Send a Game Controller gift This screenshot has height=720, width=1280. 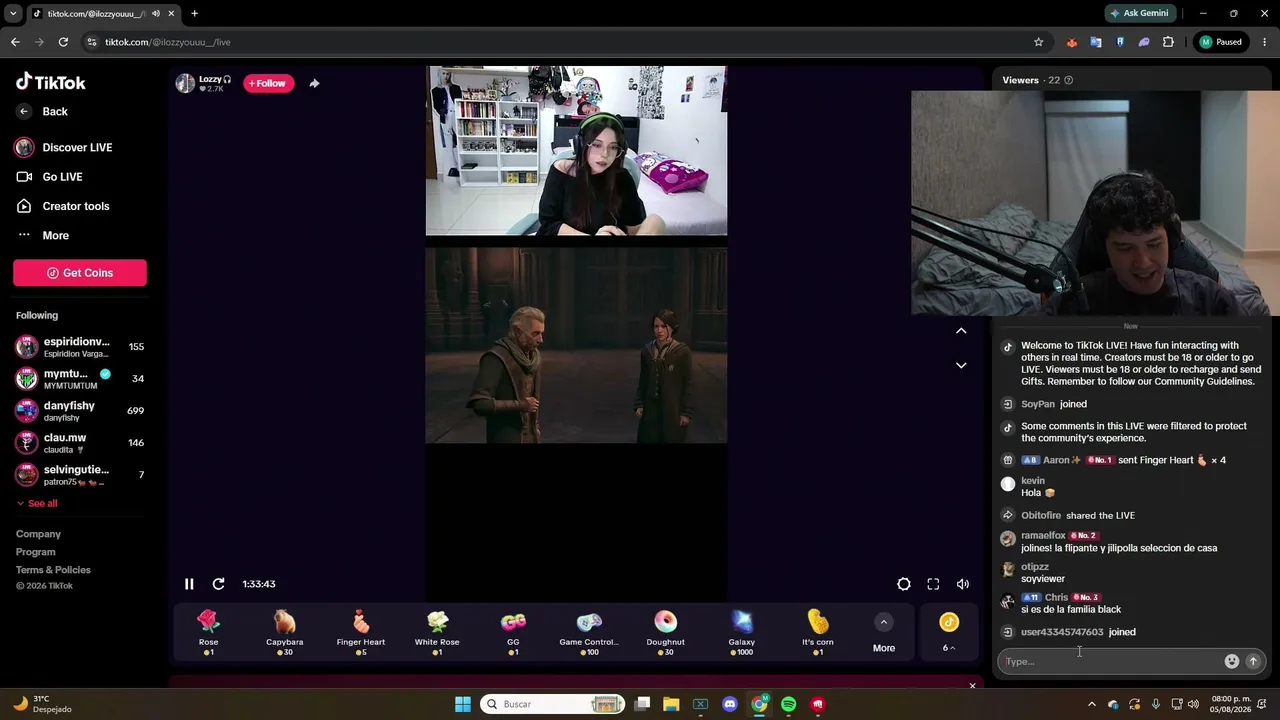[x=589, y=632]
